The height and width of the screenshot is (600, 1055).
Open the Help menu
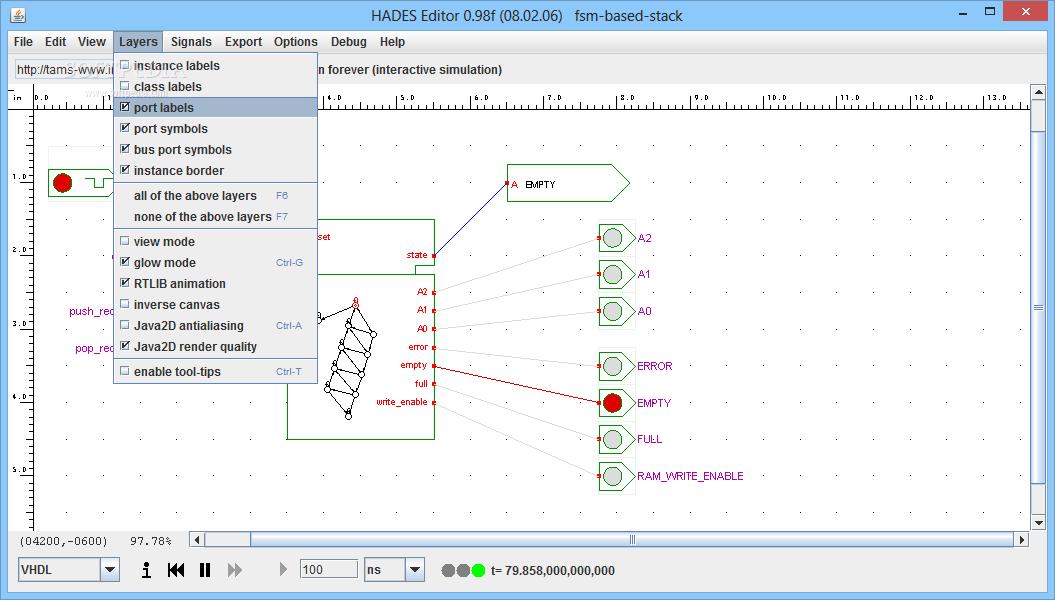click(x=392, y=42)
